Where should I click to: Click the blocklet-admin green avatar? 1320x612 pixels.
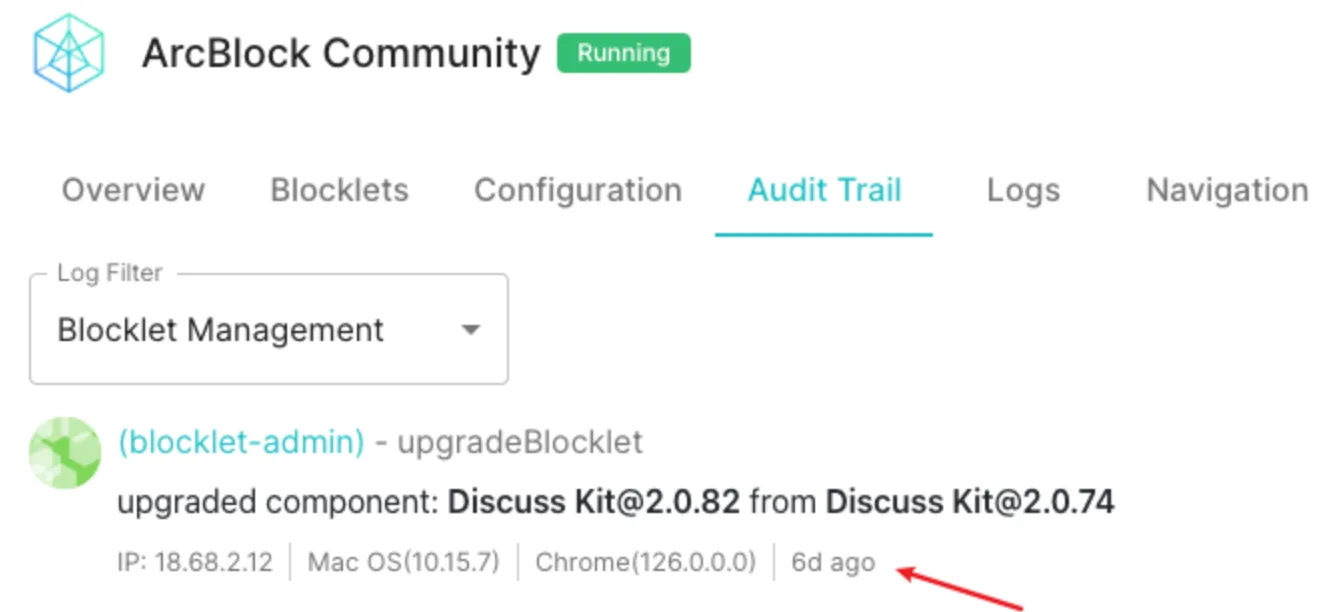click(66, 453)
